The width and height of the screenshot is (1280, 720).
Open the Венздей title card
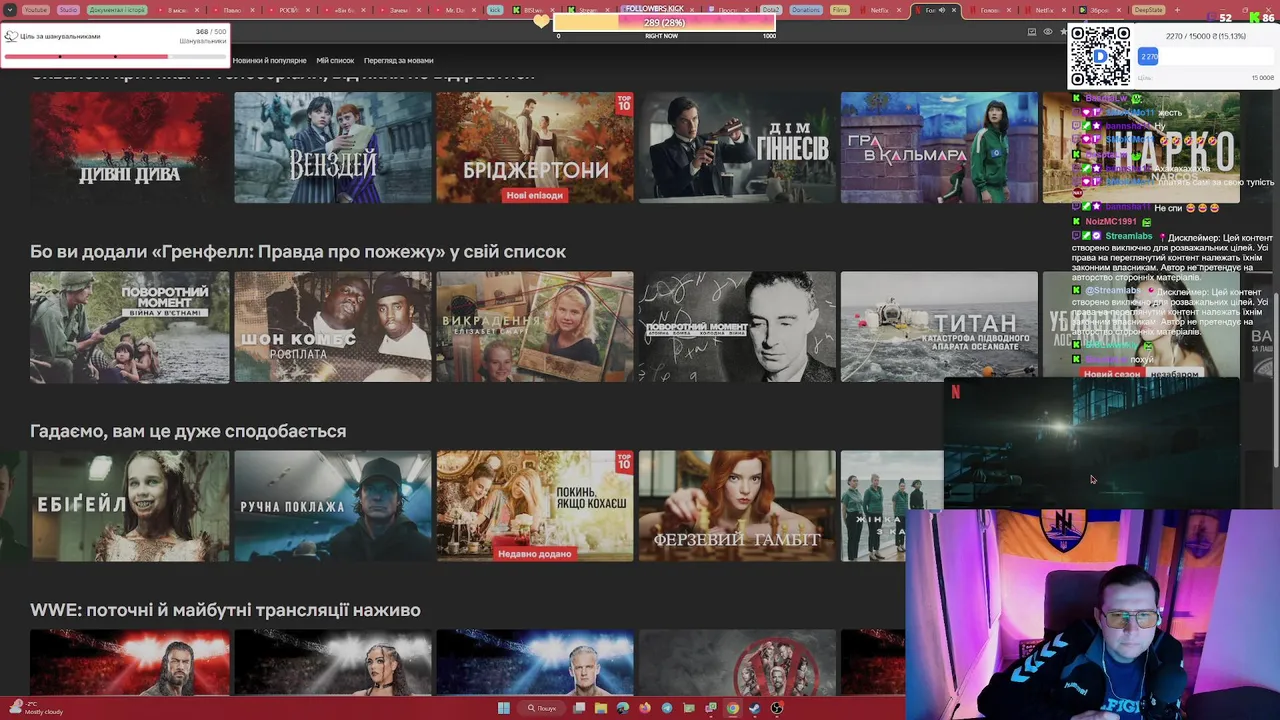click(x=333, y=147)
